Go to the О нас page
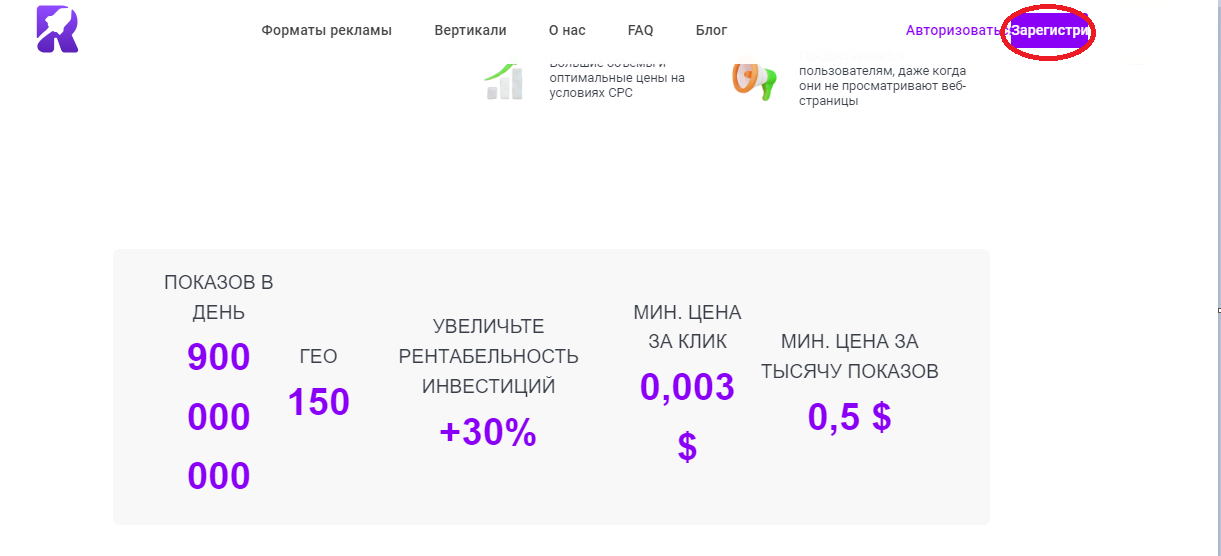The height and width of the screenshot is (556, 1221). [567, 30]
